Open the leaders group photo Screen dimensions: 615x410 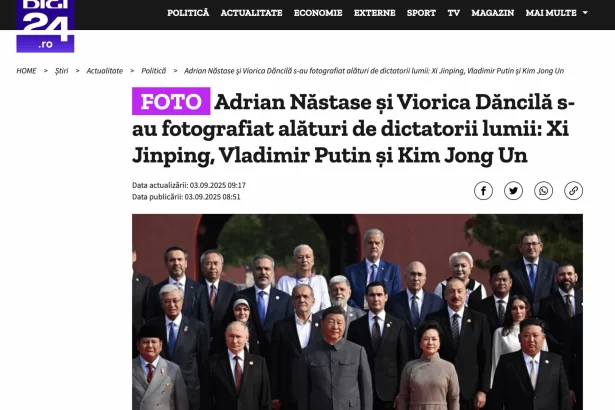pos(357,312)
